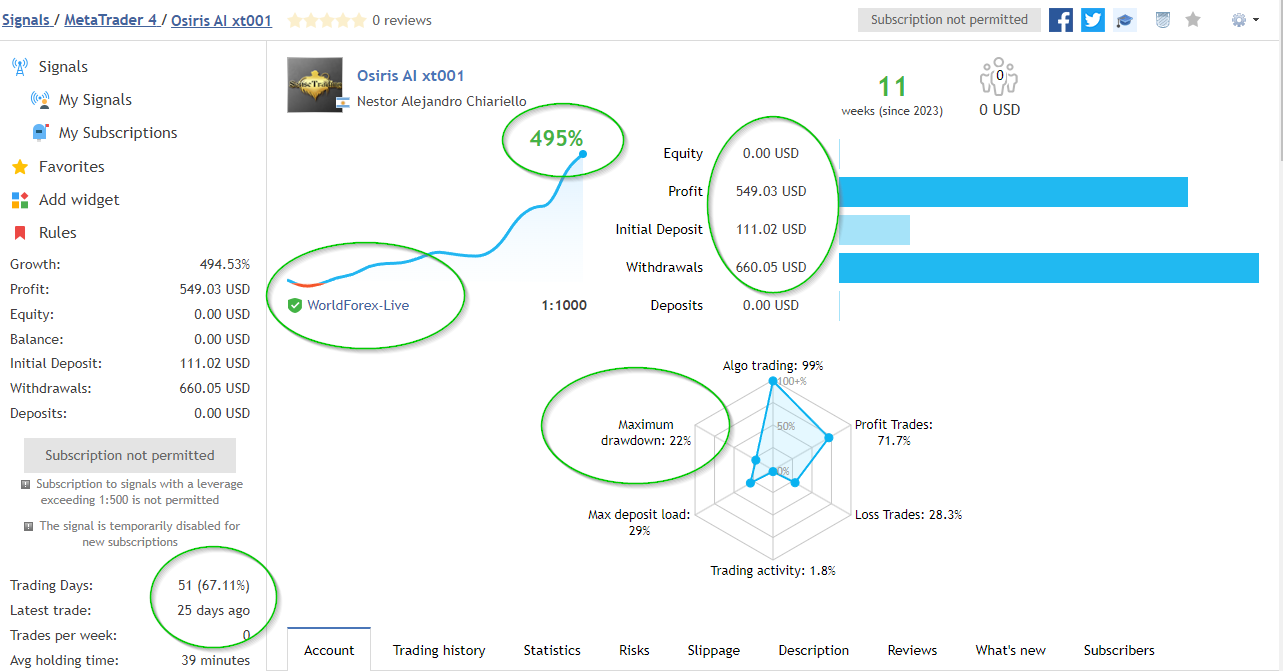This screenshot has height=671, width=1283.
Task: Click the Withdrawals bar in chart
Action: [x=1049, y=268]
